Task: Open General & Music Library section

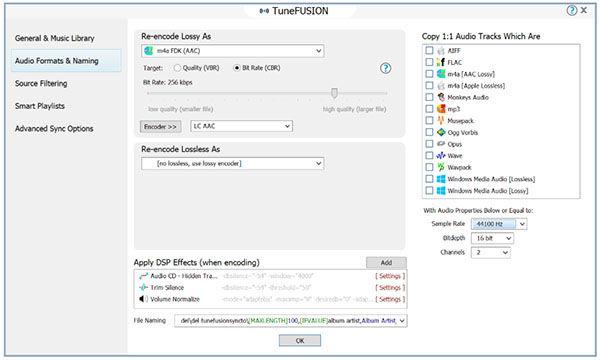Action: pyautogui.click(x=55, y=38)
